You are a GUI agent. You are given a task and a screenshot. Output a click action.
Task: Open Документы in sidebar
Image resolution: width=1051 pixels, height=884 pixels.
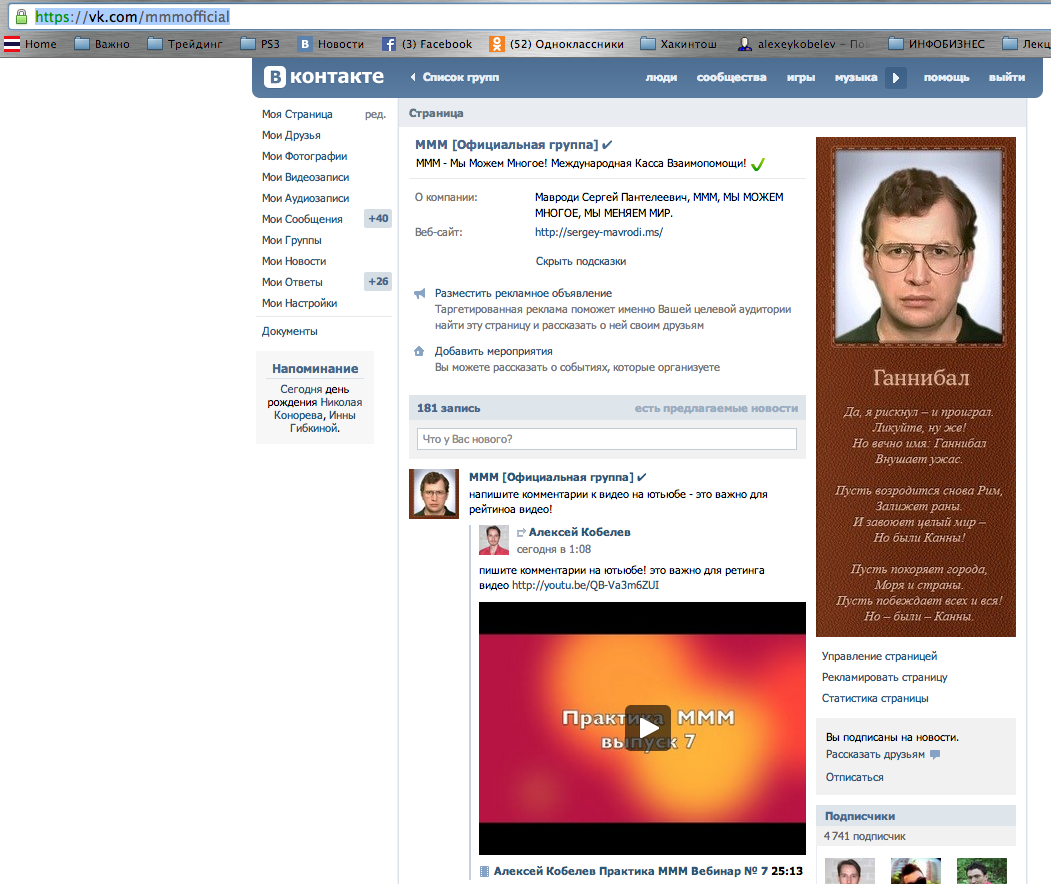(x=290, y=331)
